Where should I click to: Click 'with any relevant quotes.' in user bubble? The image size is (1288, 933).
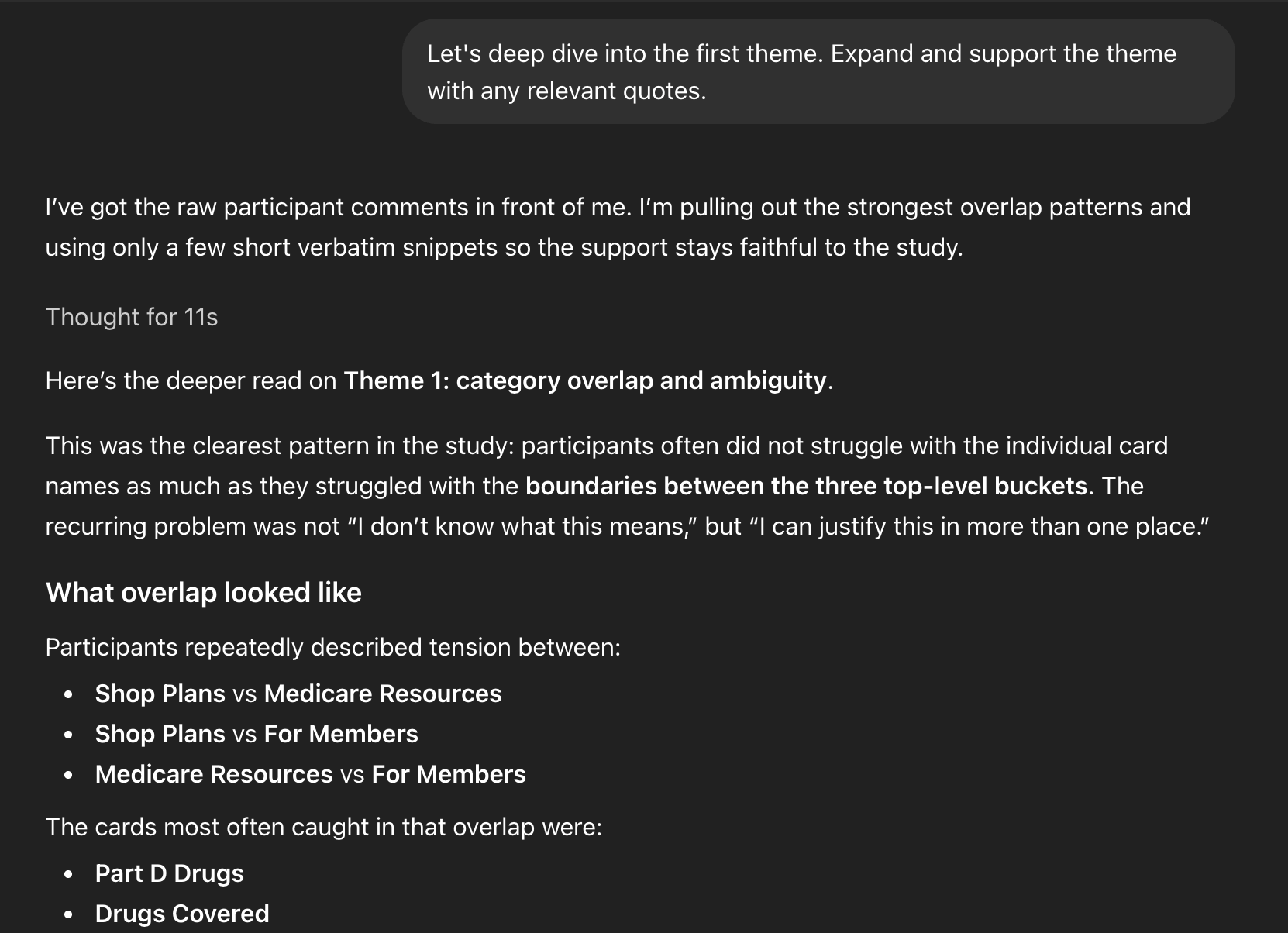(567, 91)
